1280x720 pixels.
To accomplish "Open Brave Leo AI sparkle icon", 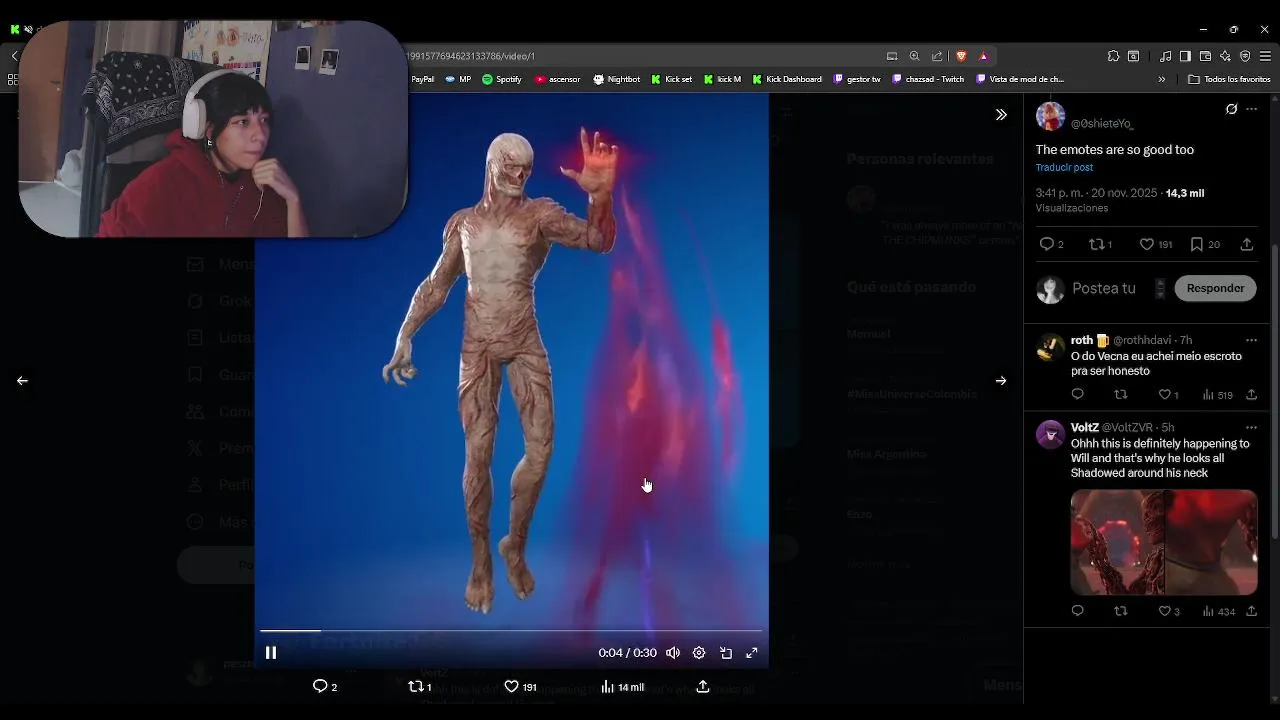I will pos(1225,56).
